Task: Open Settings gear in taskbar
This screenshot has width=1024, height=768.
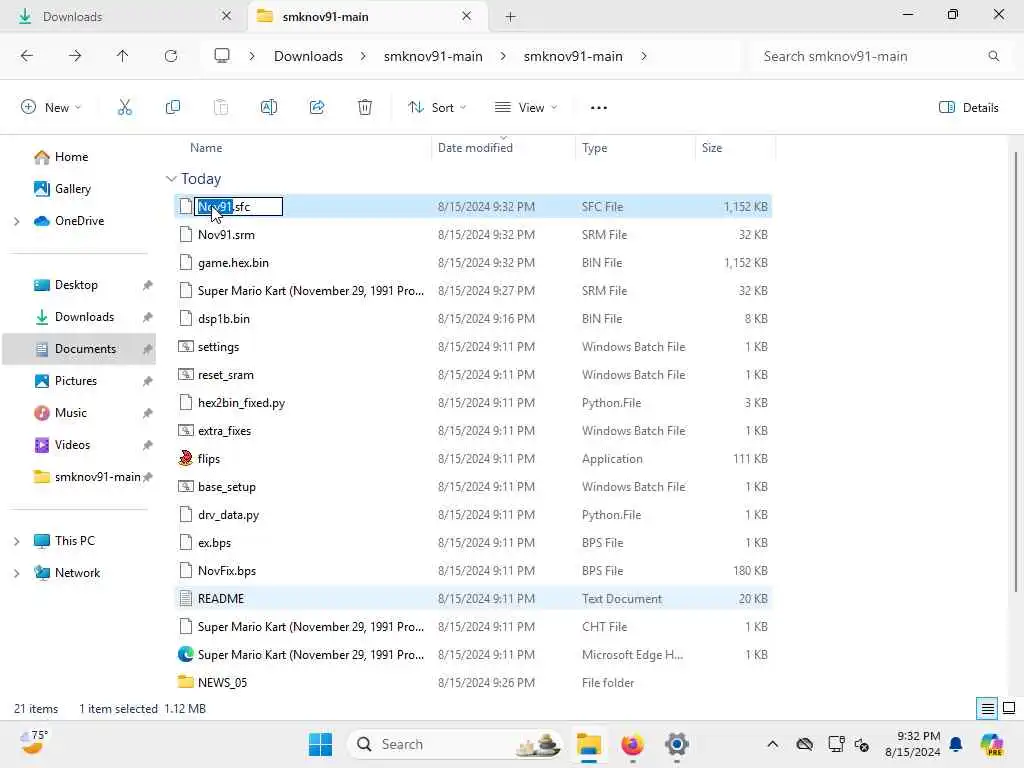Action: pyautogui.click(x=677, y=744)
